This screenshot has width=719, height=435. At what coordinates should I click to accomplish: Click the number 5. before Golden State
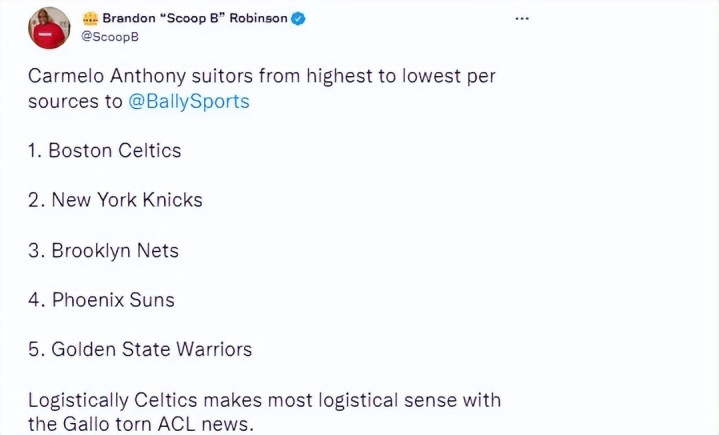coord(36,349)
